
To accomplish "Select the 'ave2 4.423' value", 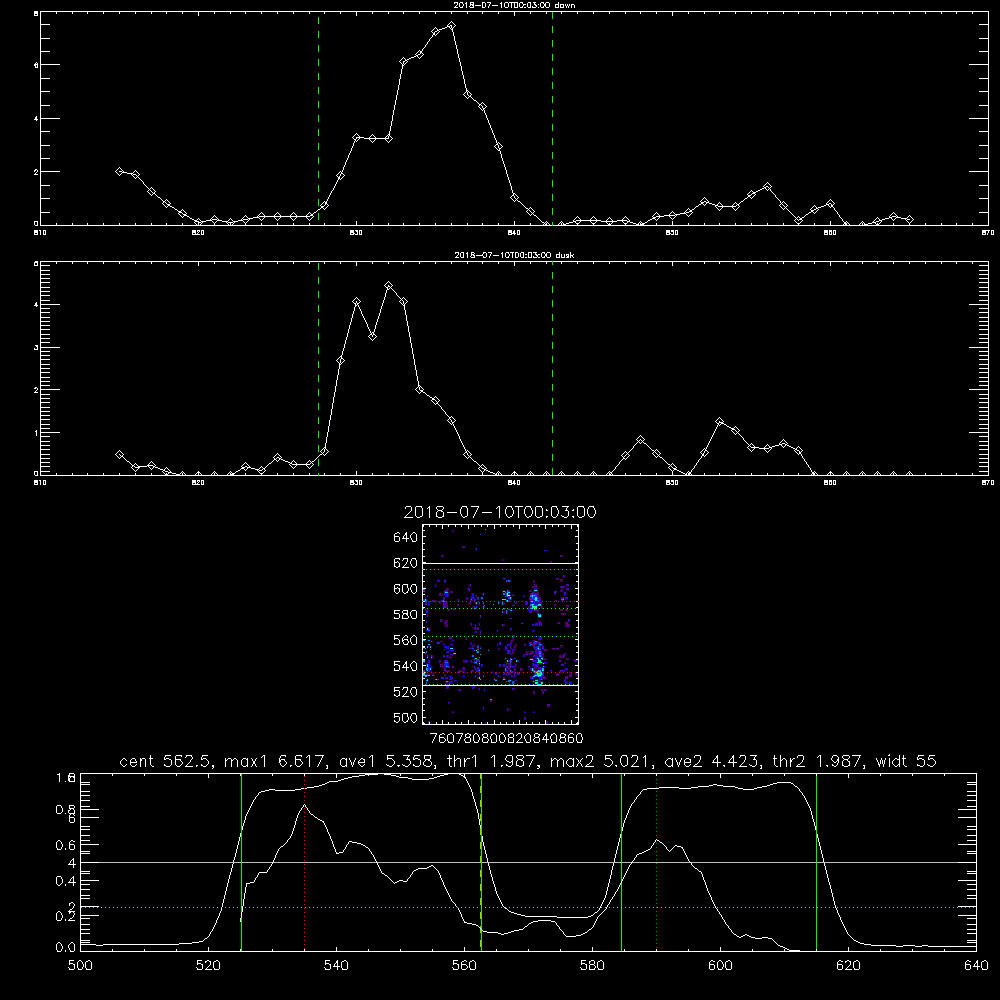I will 712,761.
